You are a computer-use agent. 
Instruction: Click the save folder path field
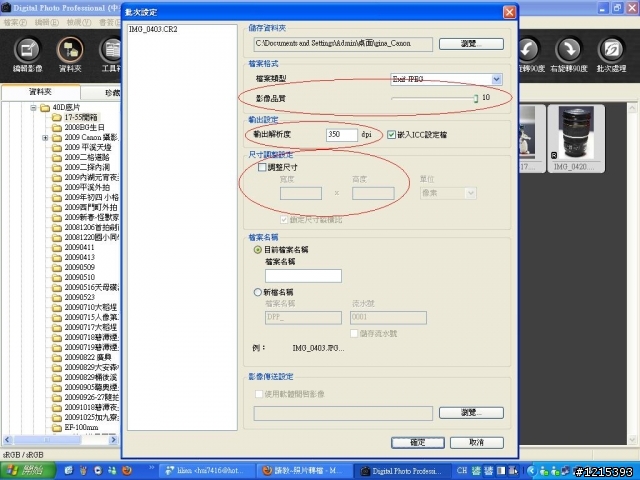tap(343, 44)
